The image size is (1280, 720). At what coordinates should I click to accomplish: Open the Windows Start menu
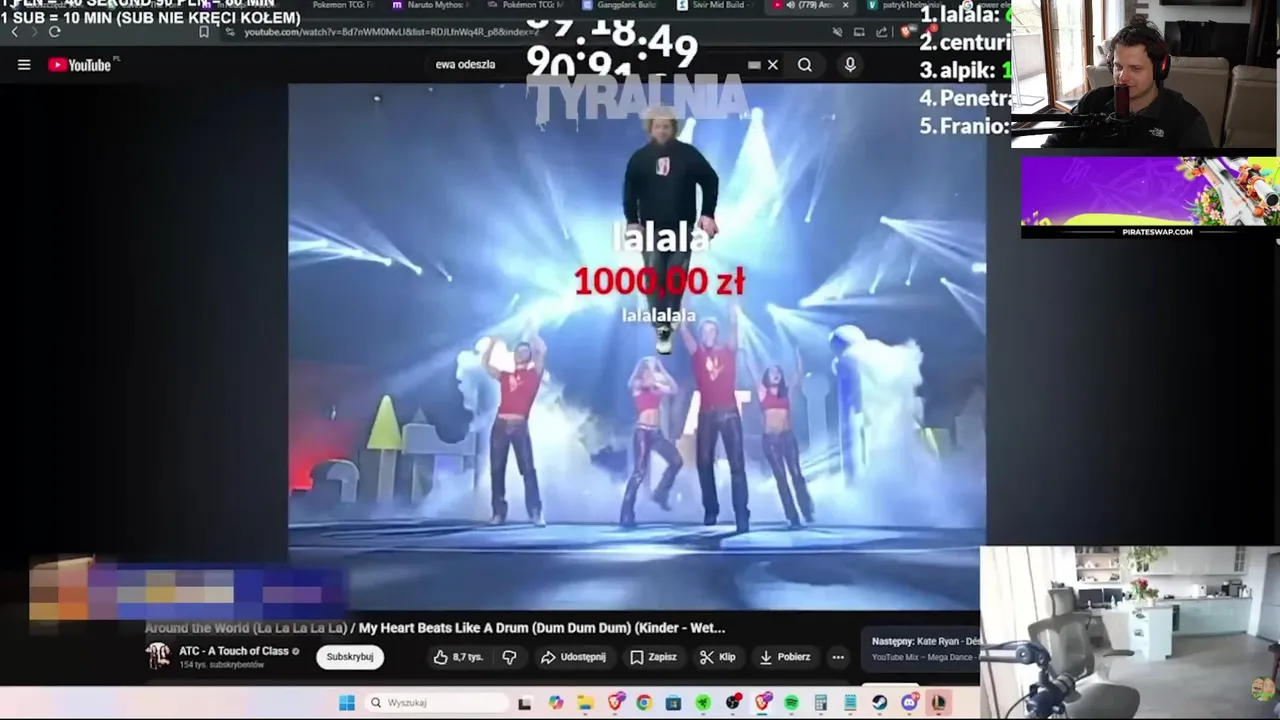tap(347, 703)
